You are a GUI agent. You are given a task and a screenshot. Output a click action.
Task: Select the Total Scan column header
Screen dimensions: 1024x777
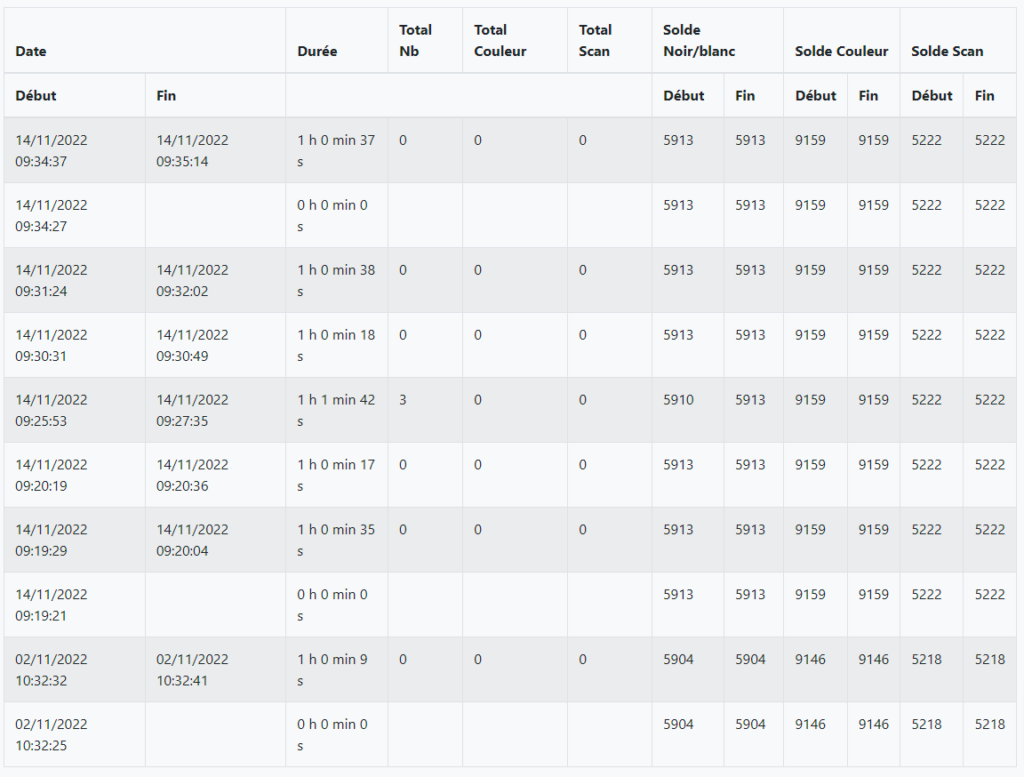(x=595, y=40)
